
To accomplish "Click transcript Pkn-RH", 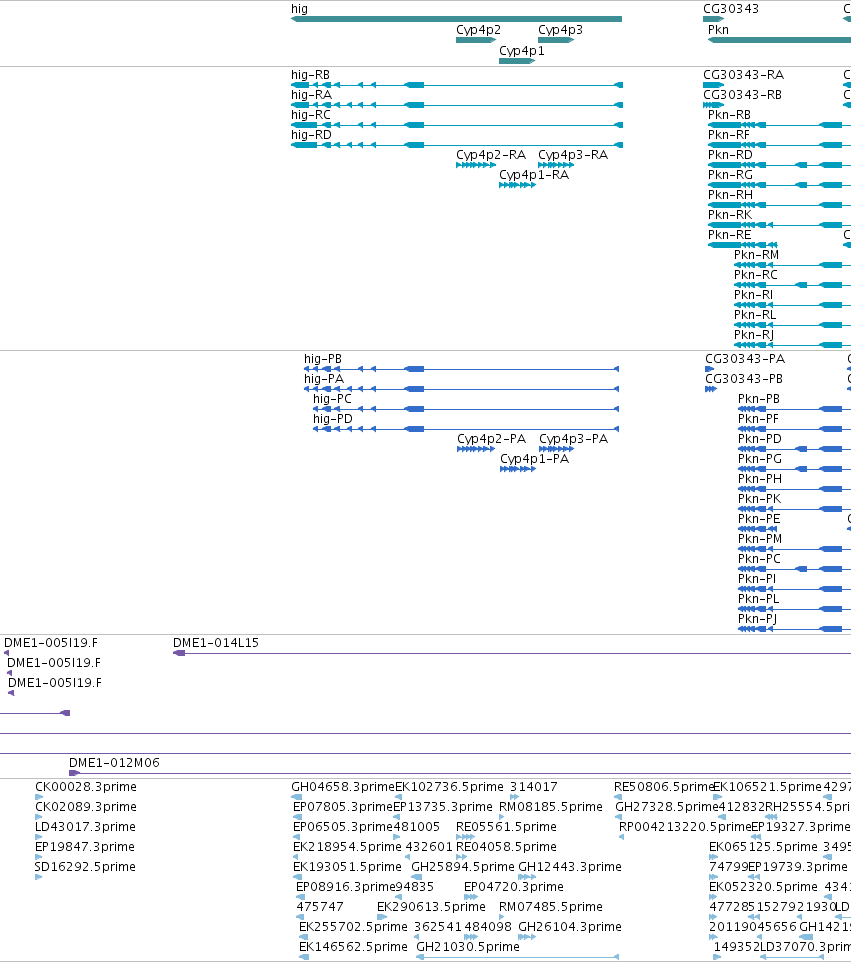I will point(730,194).
